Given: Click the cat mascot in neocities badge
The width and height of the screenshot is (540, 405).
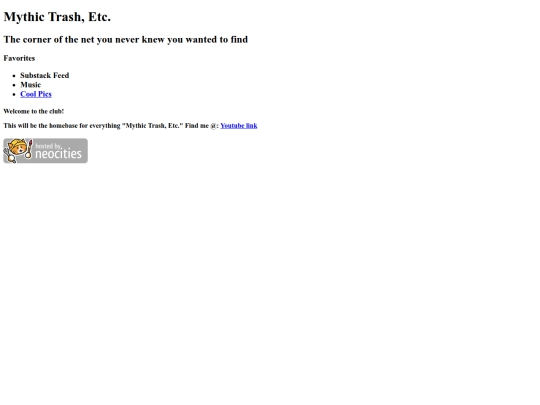Looking at the screenshot, I should point(16,150).
